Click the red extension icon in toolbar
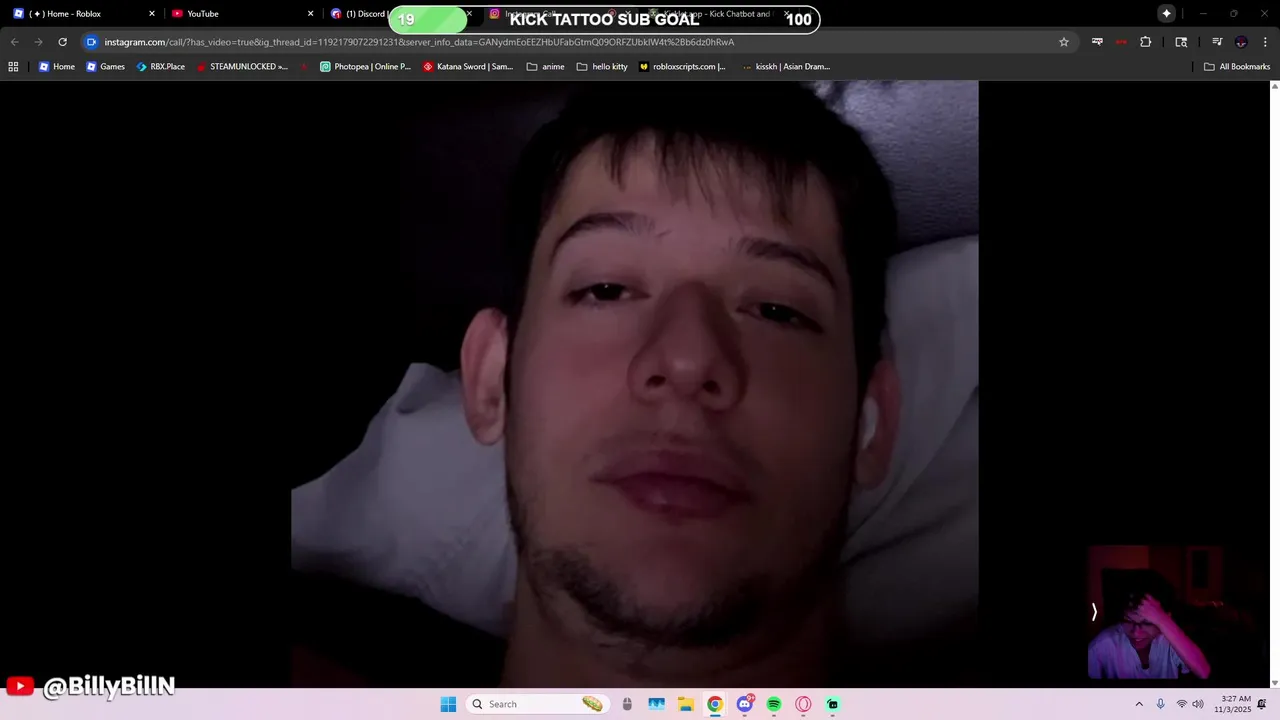 coord(1121,42)
